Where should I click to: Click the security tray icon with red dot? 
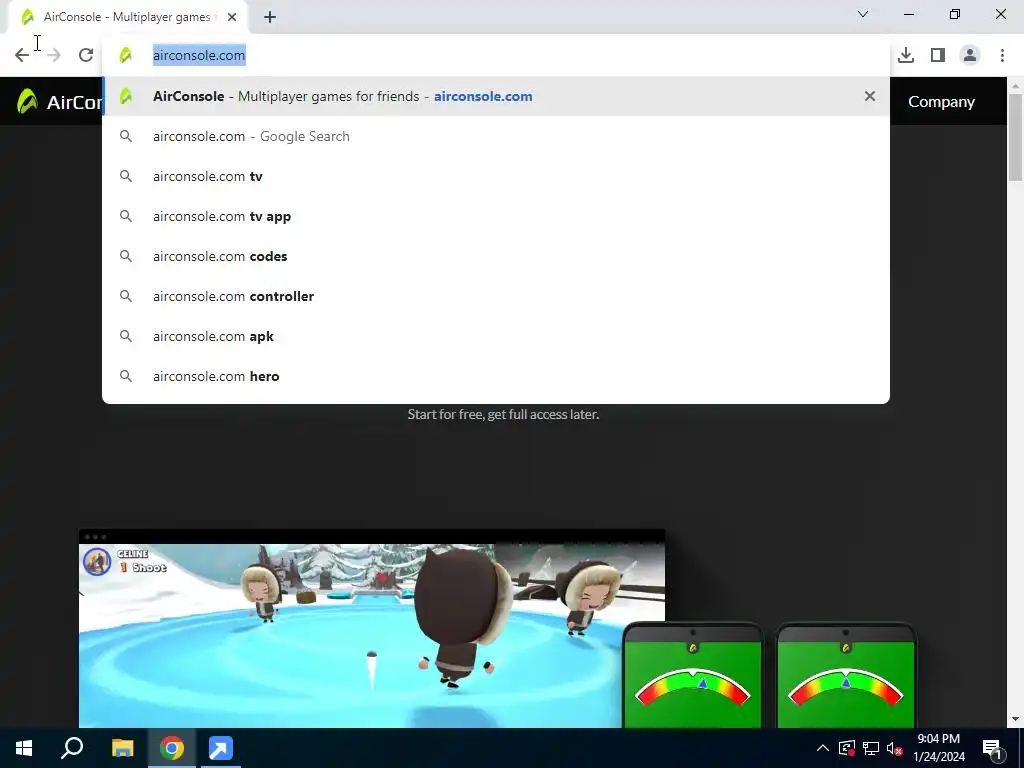point(846,748)
